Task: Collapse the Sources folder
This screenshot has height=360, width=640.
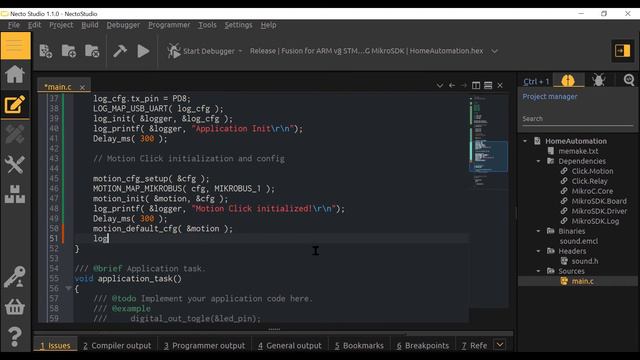Action: pyautogui.click(x=538, y=271)
